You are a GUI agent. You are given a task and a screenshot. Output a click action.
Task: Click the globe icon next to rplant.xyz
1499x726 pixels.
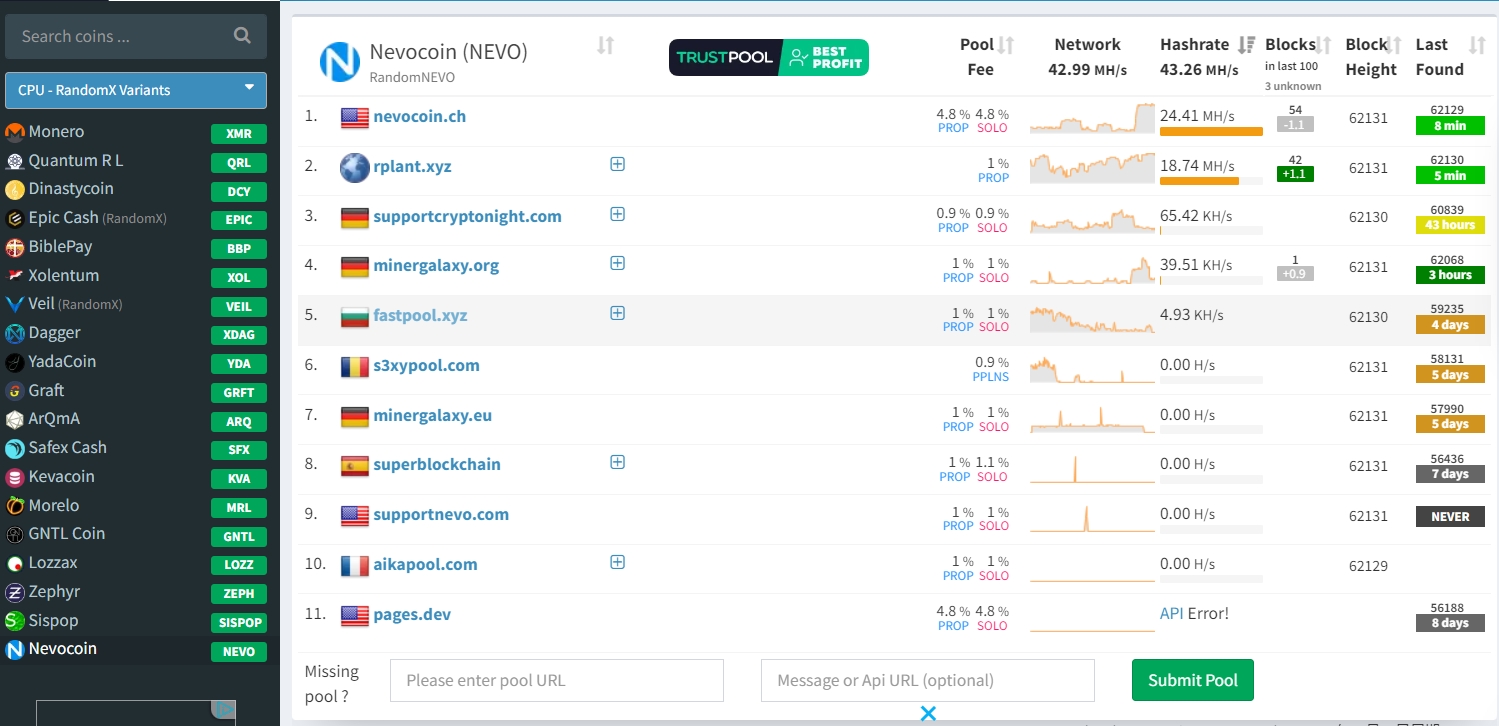tap(355, 167)
